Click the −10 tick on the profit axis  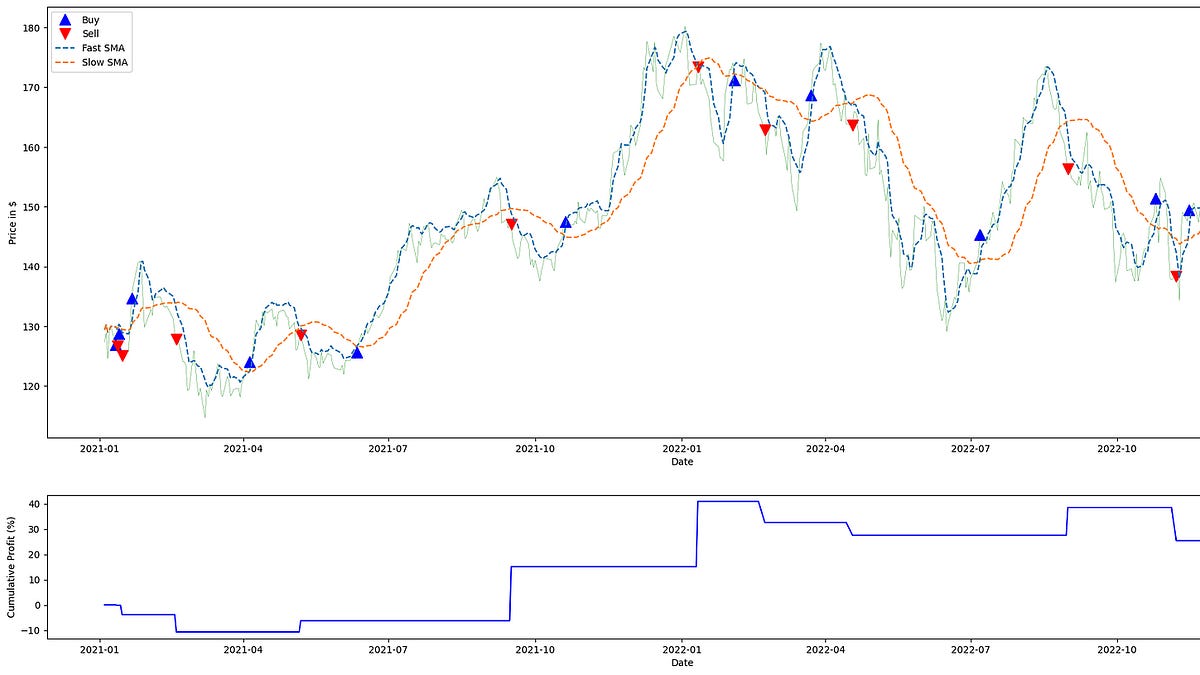[30, 631]
